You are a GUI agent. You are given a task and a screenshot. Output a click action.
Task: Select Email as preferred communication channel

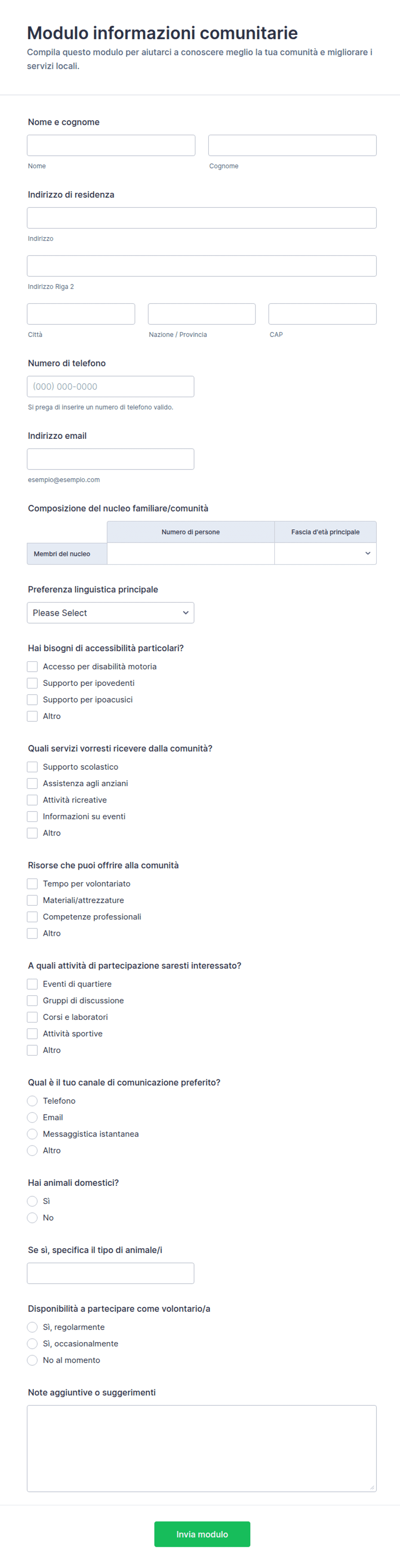pos(32,1117)
